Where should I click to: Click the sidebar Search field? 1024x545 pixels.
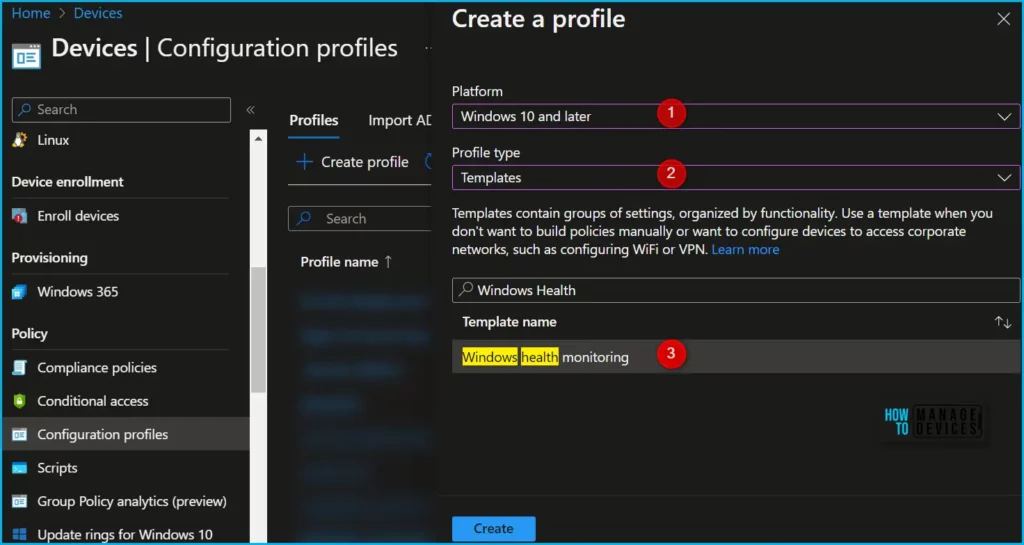121,110
